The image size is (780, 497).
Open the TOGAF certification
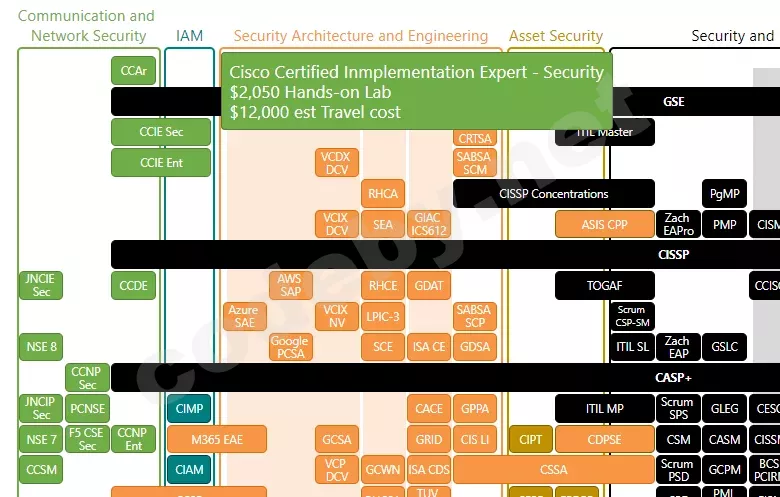[x=604, y=286]
